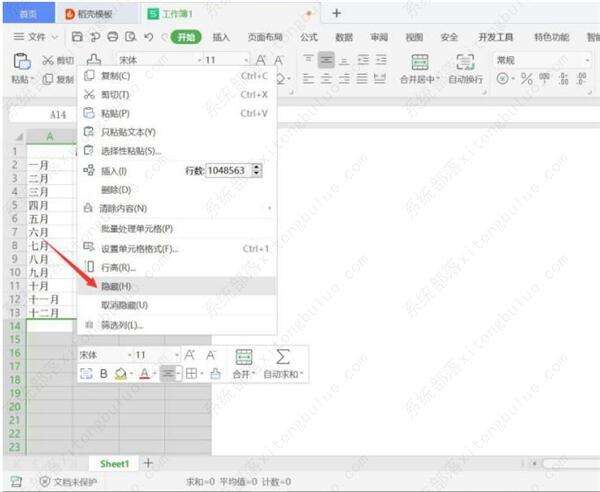Choose 剪切(T) in the context menu
The width and height of the screenshot is (600, 492).
[x=176, y=94]
